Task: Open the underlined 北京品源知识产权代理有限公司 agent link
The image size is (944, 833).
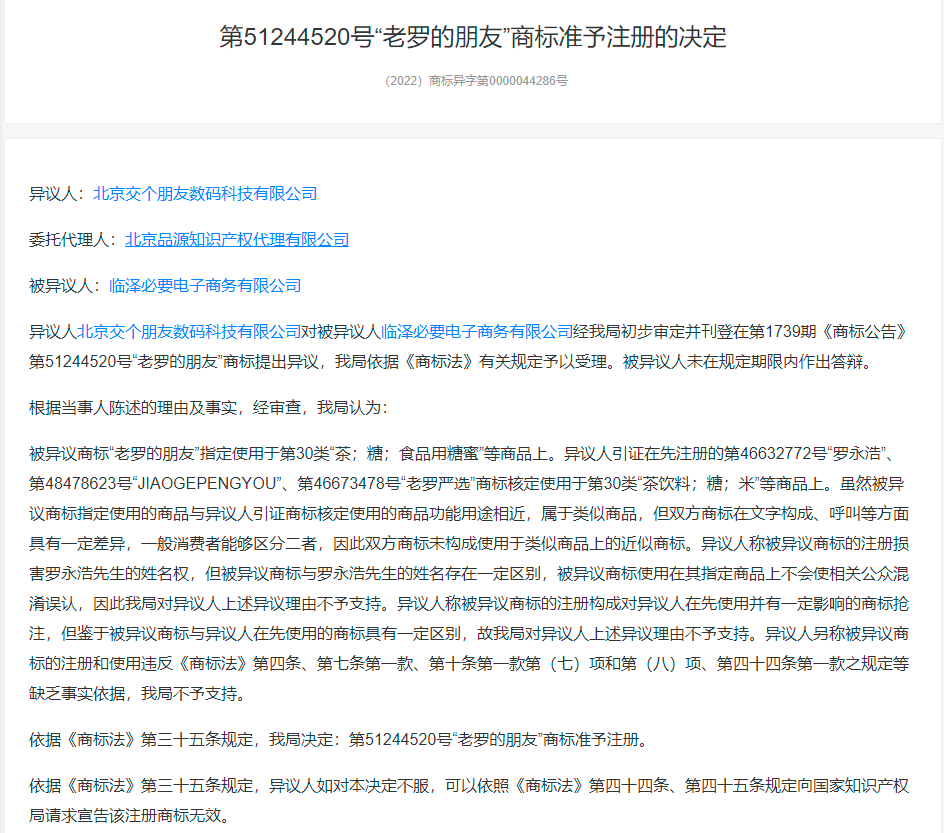Action: (237, 240)
